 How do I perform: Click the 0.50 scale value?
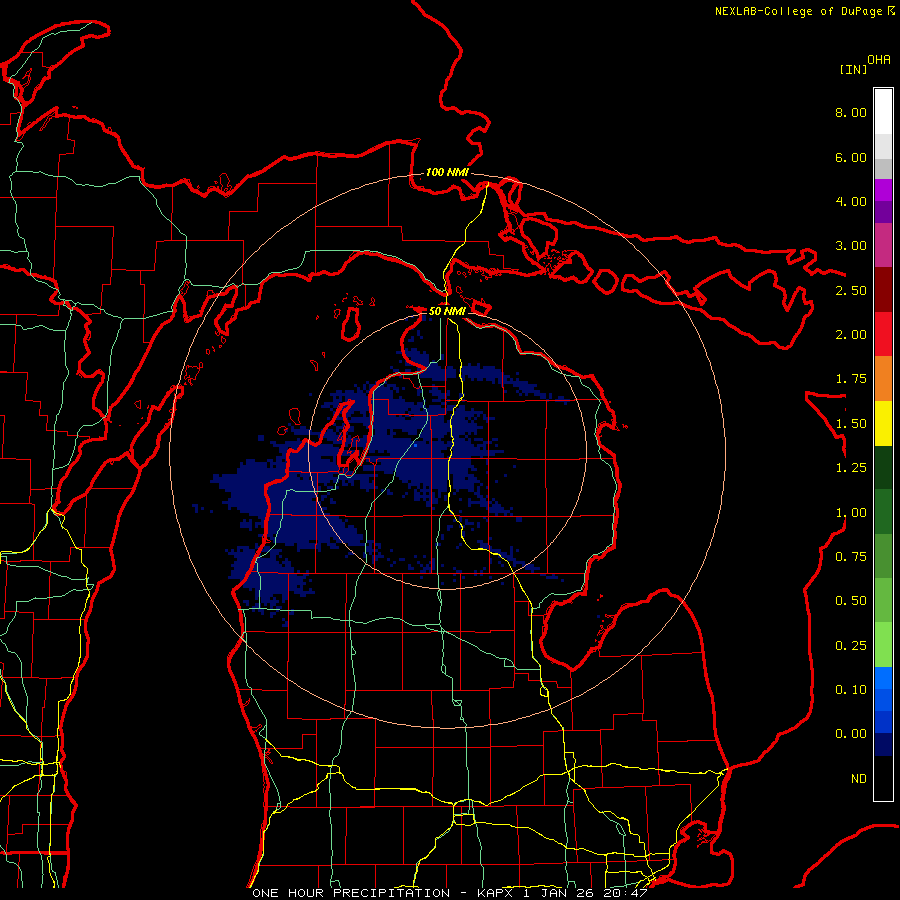[x=851, y=601]
